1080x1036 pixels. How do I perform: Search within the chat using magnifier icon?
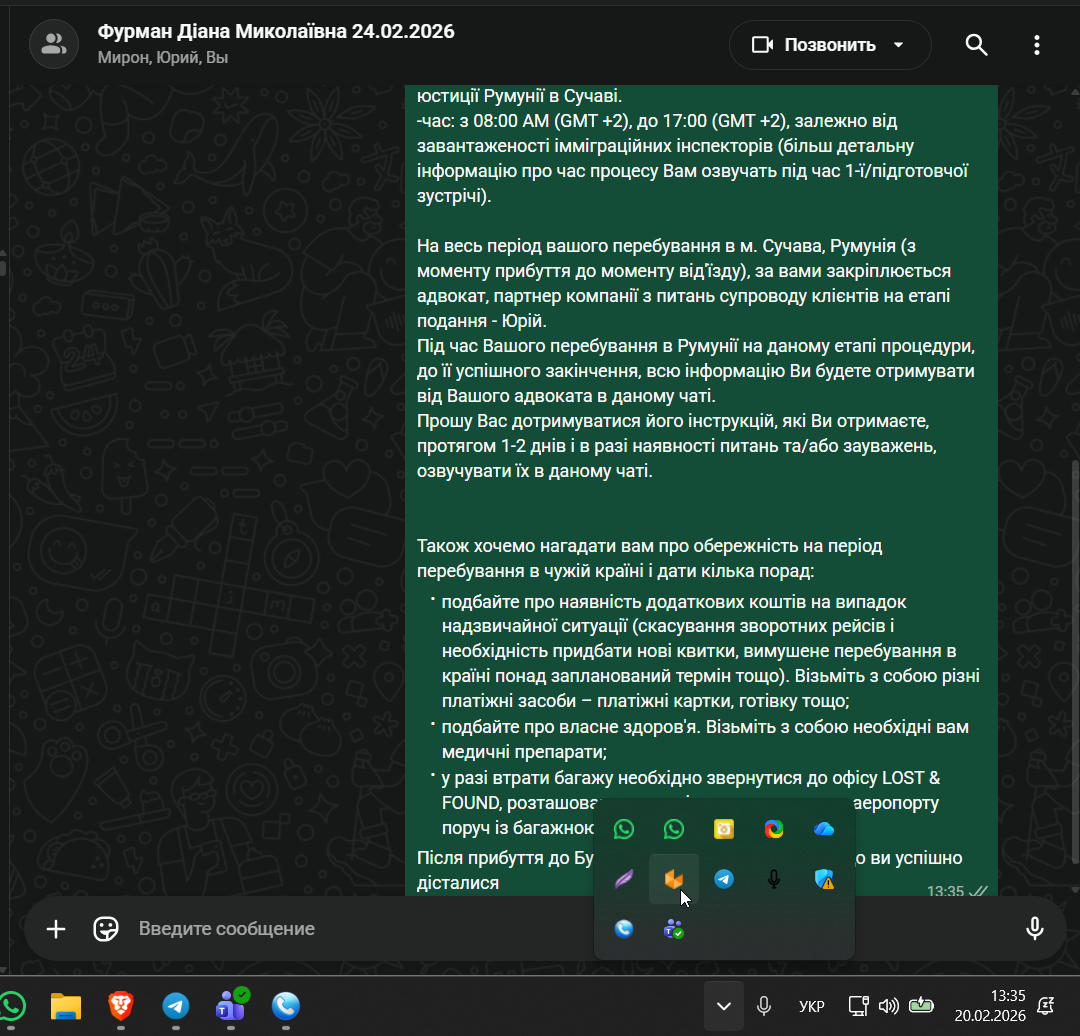976,45
